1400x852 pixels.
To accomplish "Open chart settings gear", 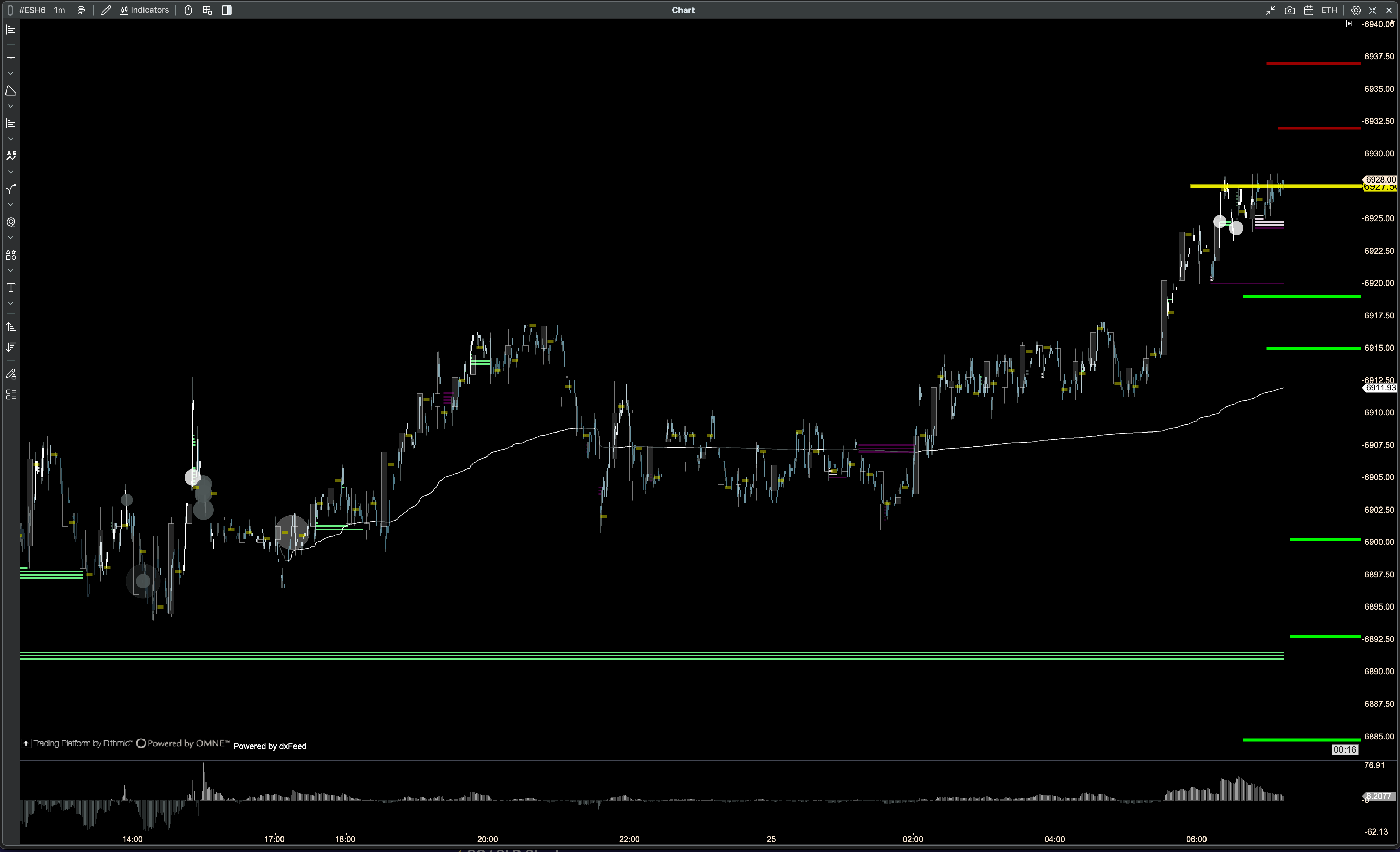I will 1356,10.
